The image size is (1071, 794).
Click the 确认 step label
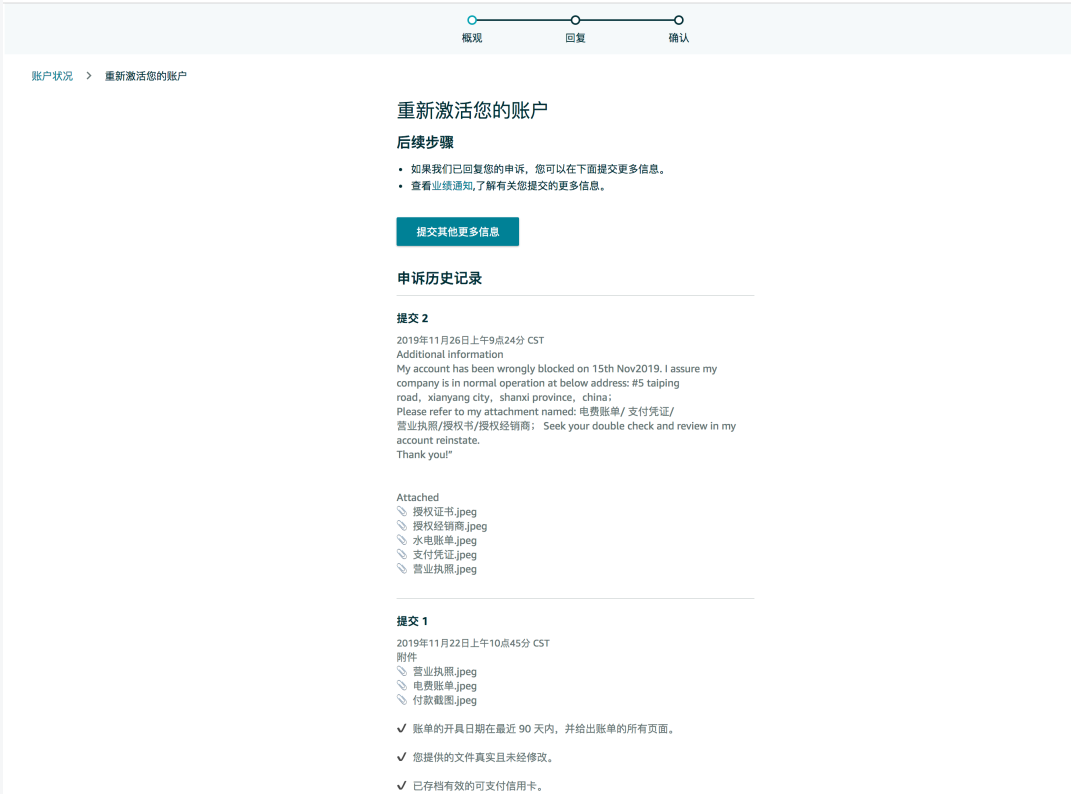point(678,38)
